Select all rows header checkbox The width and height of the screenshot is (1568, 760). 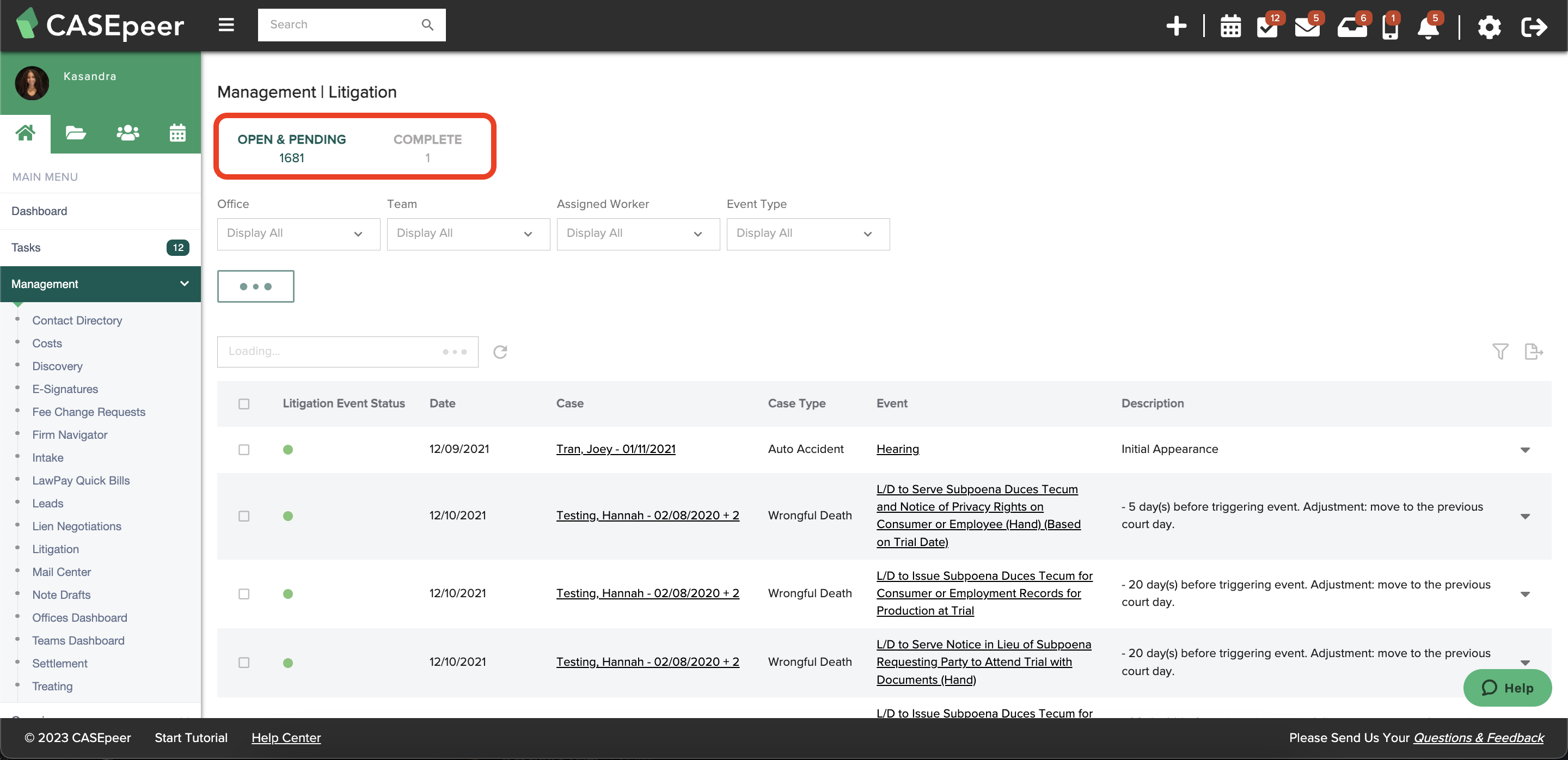(244, 404)
